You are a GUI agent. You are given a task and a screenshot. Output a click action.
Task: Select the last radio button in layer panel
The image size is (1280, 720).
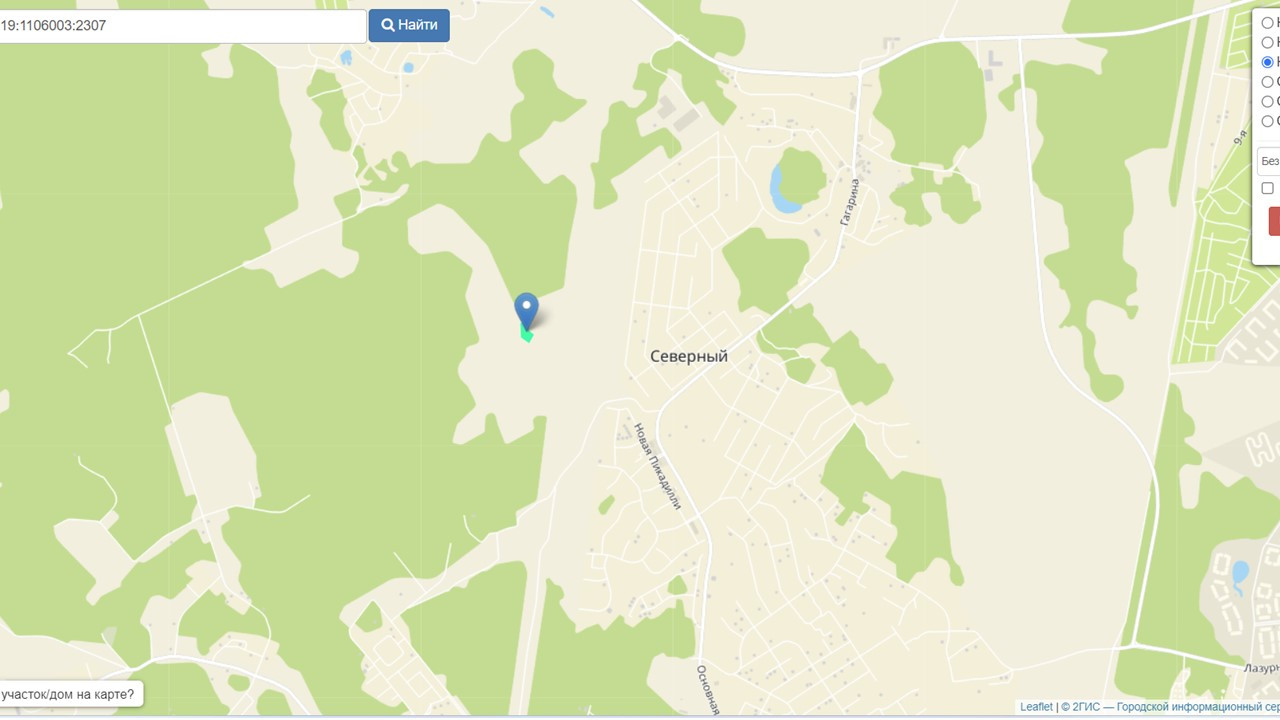(x=1267, y=121)
